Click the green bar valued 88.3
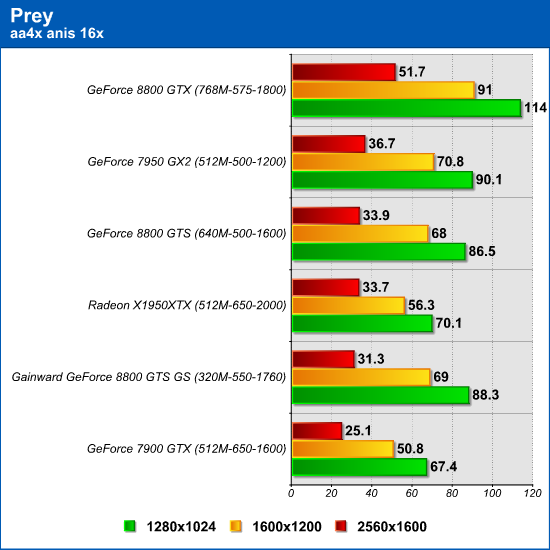 tap(381, 395)
